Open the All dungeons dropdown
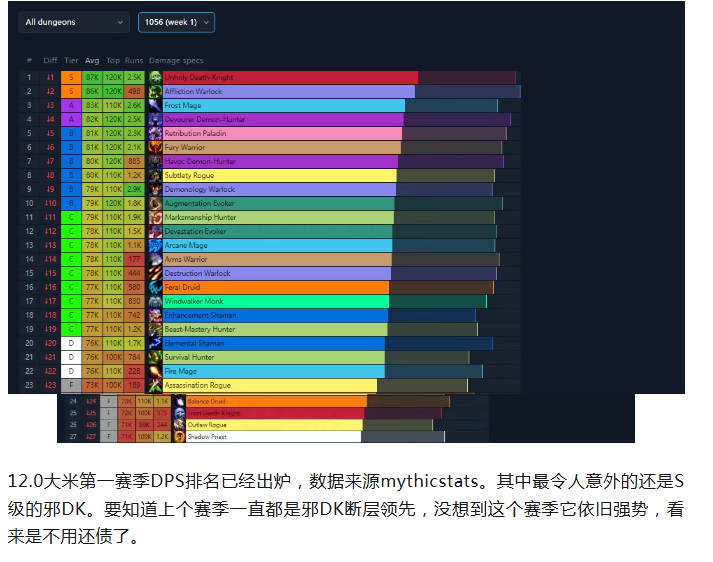713x562 pixels. tap(74, 22)
